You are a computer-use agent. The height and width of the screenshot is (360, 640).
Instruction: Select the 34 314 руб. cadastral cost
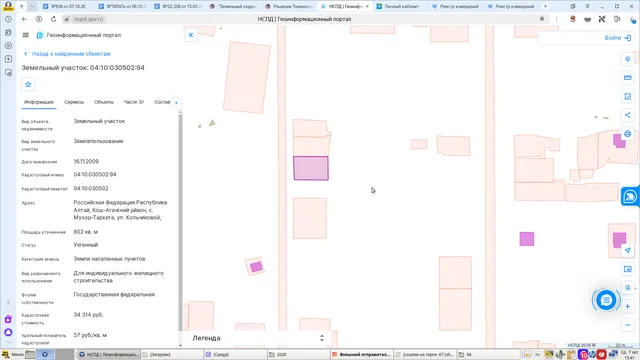pyautogui.click(x=88, y=315)
